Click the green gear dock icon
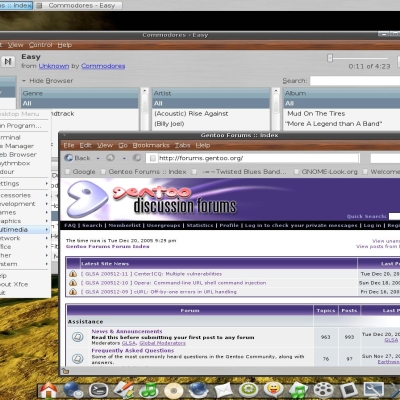400x400 pixels. point(248,390)
